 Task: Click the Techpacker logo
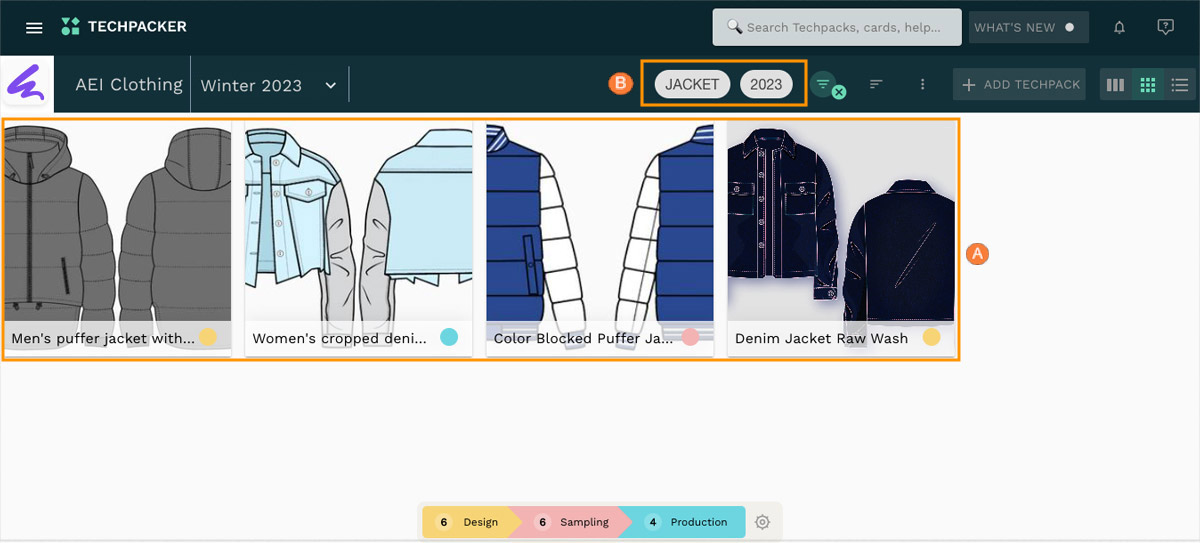pos(124,27)
